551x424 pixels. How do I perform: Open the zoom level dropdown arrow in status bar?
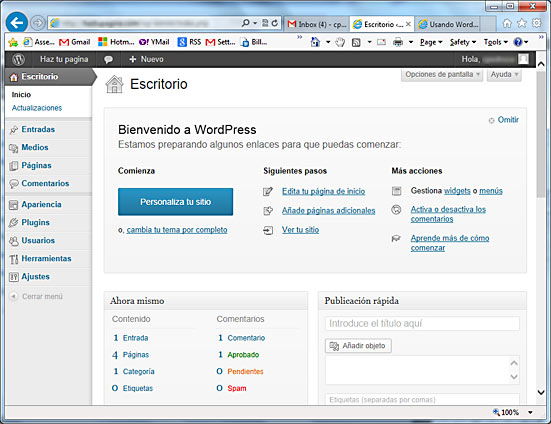[530, 412]
